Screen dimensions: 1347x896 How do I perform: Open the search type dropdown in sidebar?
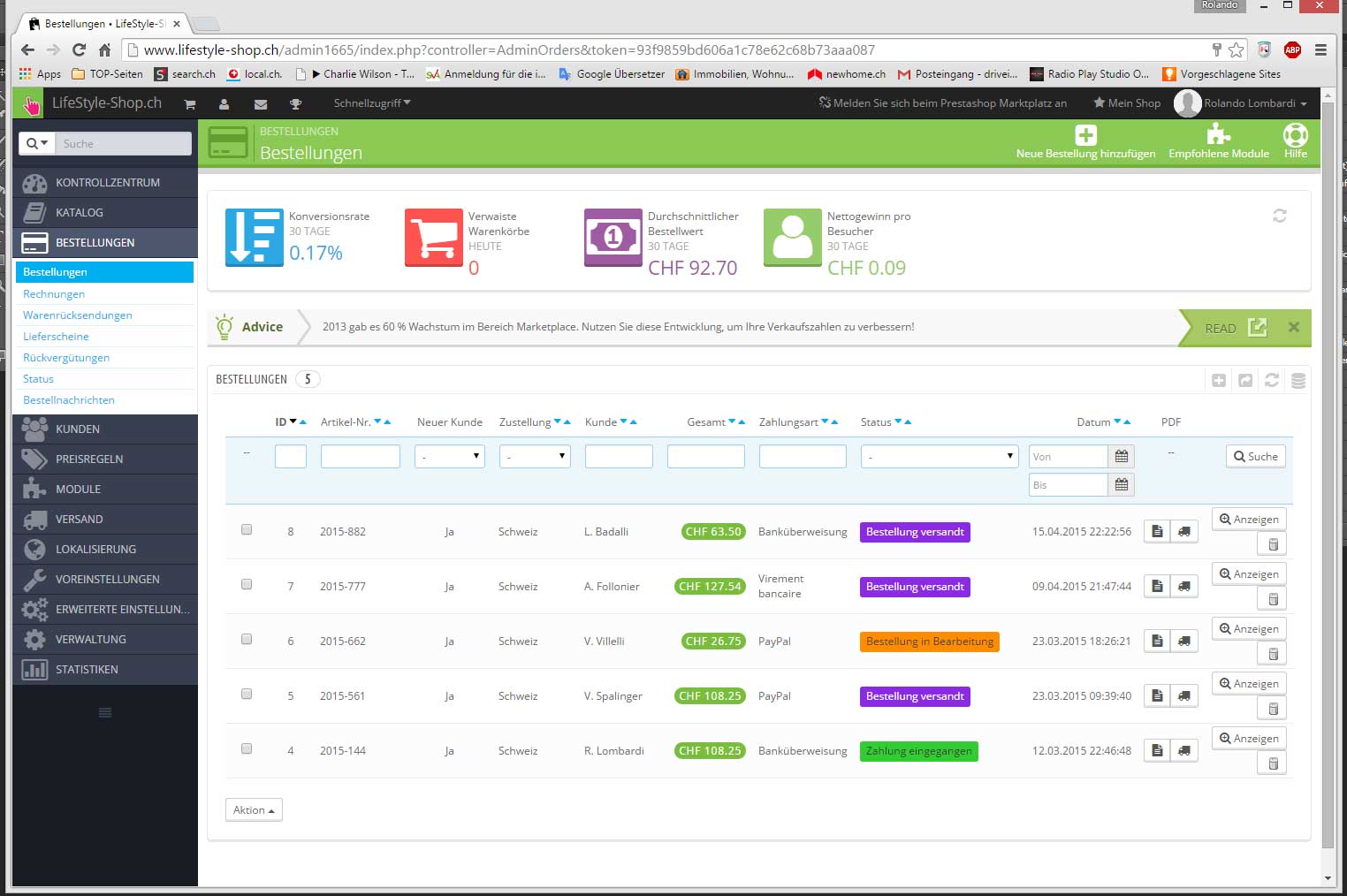click(x=37, y=143)
